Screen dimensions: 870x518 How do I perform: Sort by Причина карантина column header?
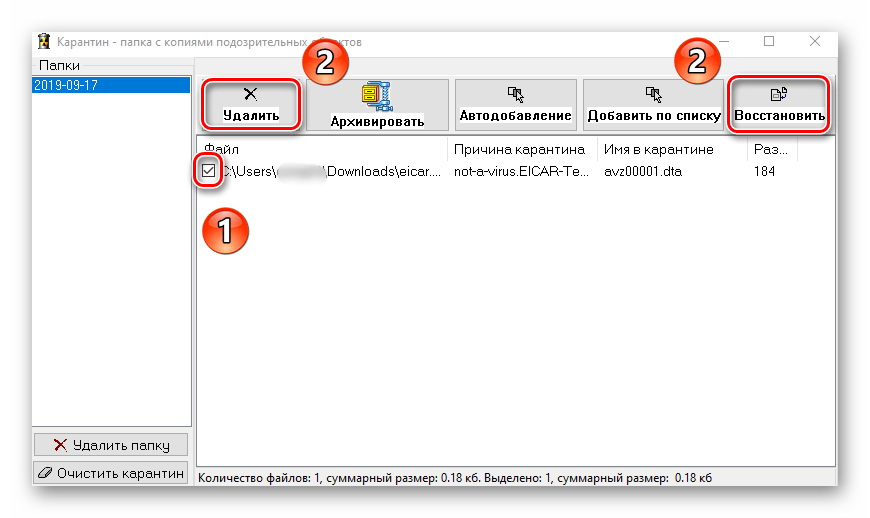point(519,150)
